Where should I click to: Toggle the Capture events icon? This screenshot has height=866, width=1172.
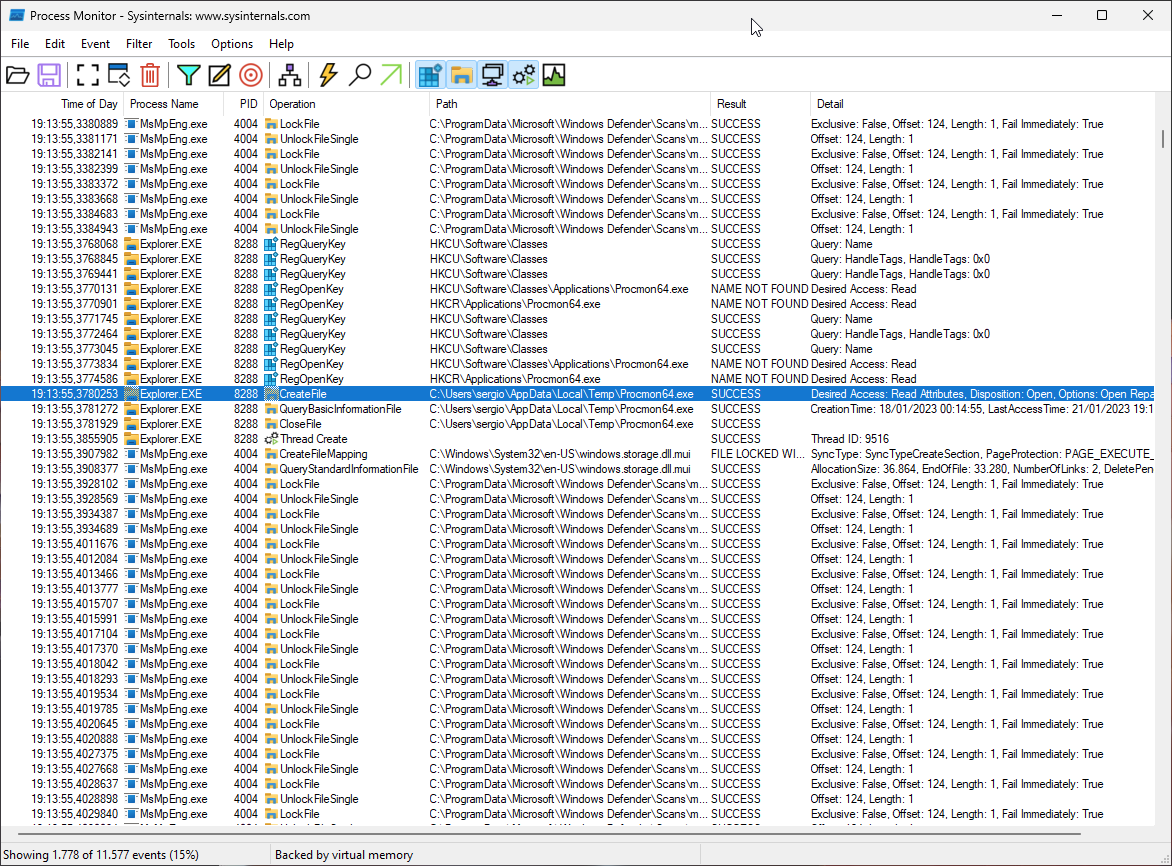[x=87, y=75]
